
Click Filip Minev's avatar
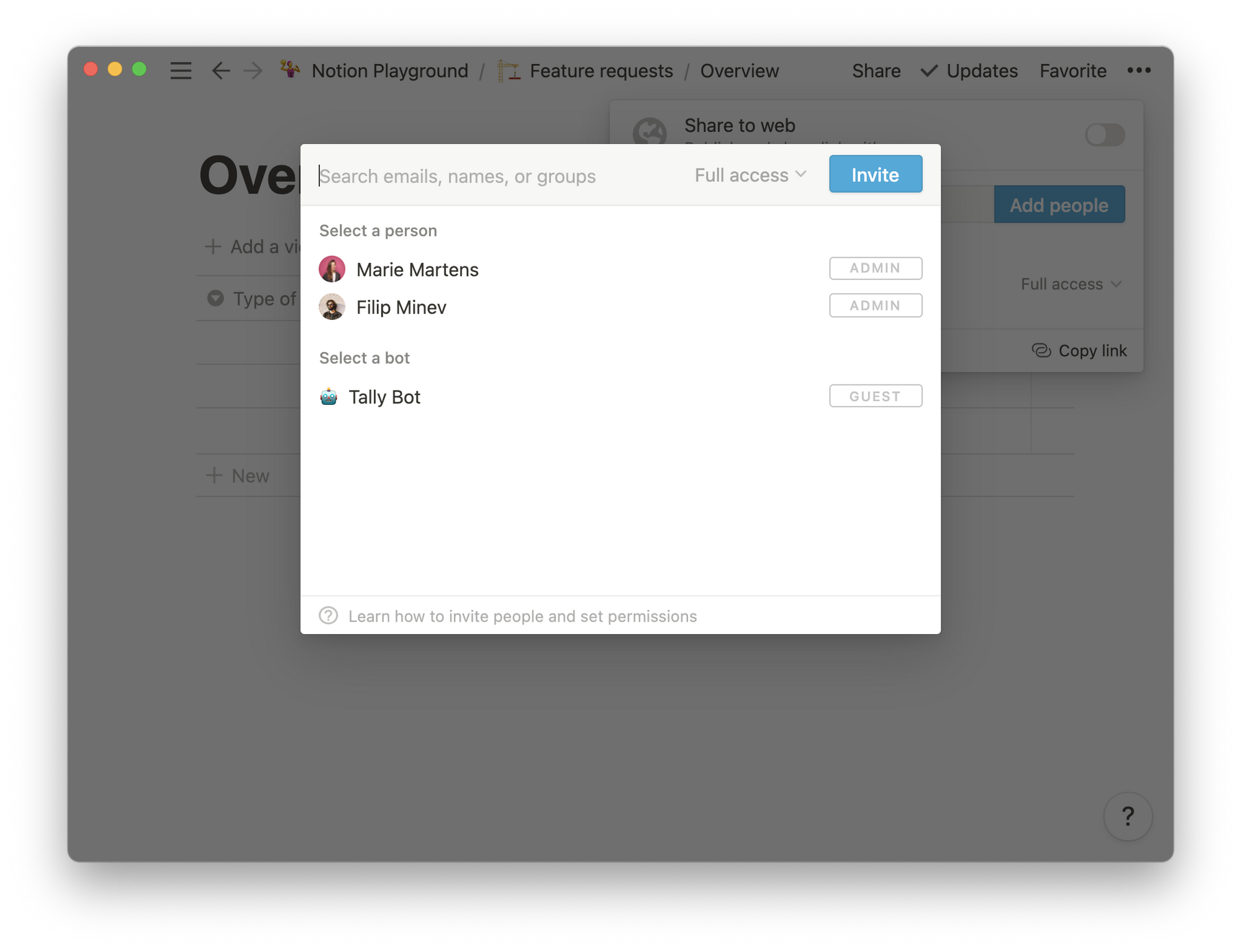tap(332, 307)
